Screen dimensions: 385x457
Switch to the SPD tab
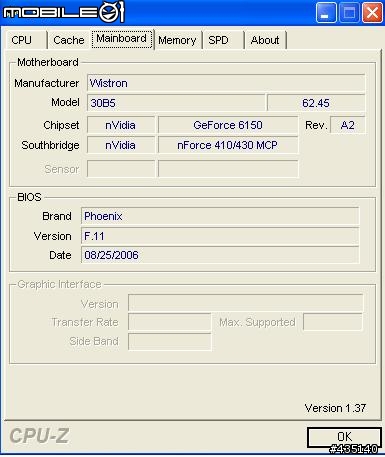223,40
